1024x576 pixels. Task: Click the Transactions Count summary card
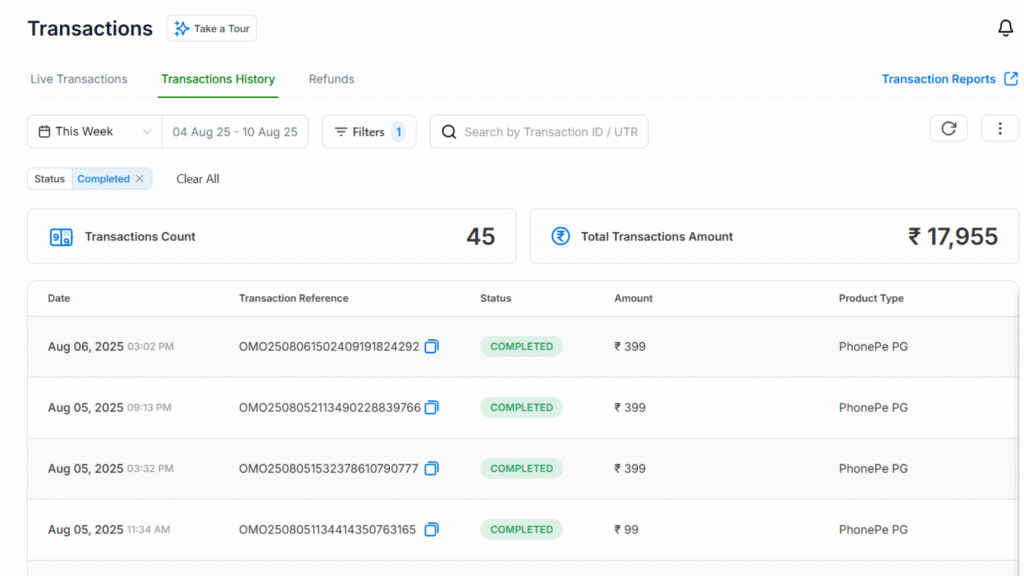[x=271, y=237]
